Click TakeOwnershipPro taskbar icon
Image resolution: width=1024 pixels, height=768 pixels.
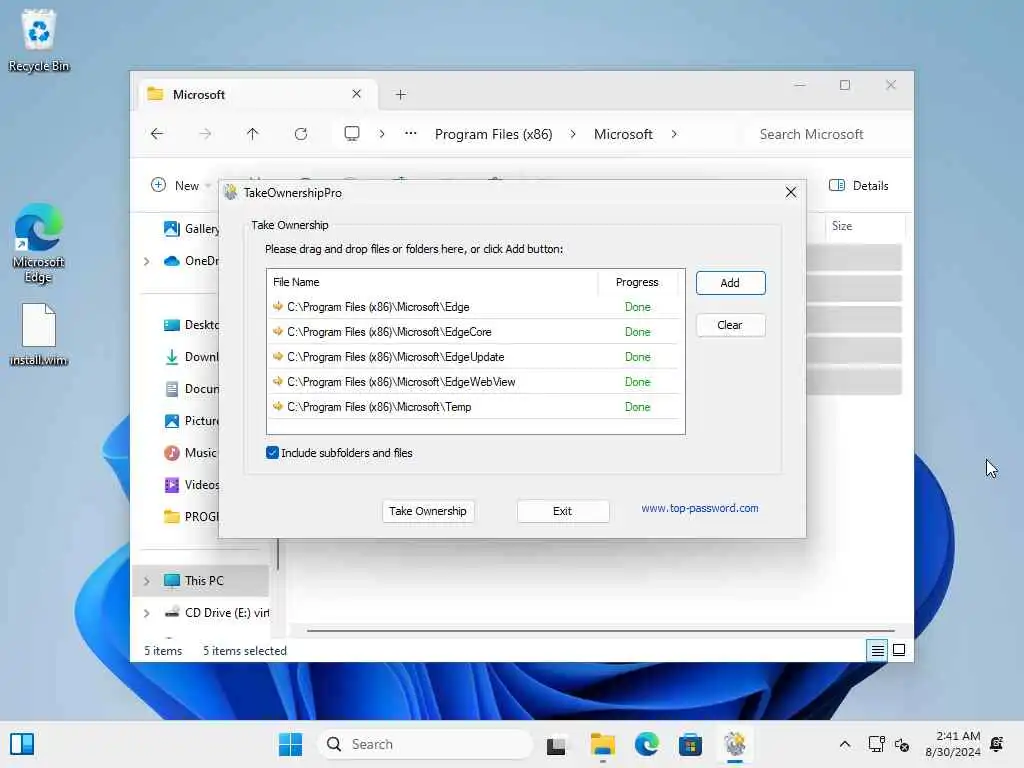[x=735, y=744]
